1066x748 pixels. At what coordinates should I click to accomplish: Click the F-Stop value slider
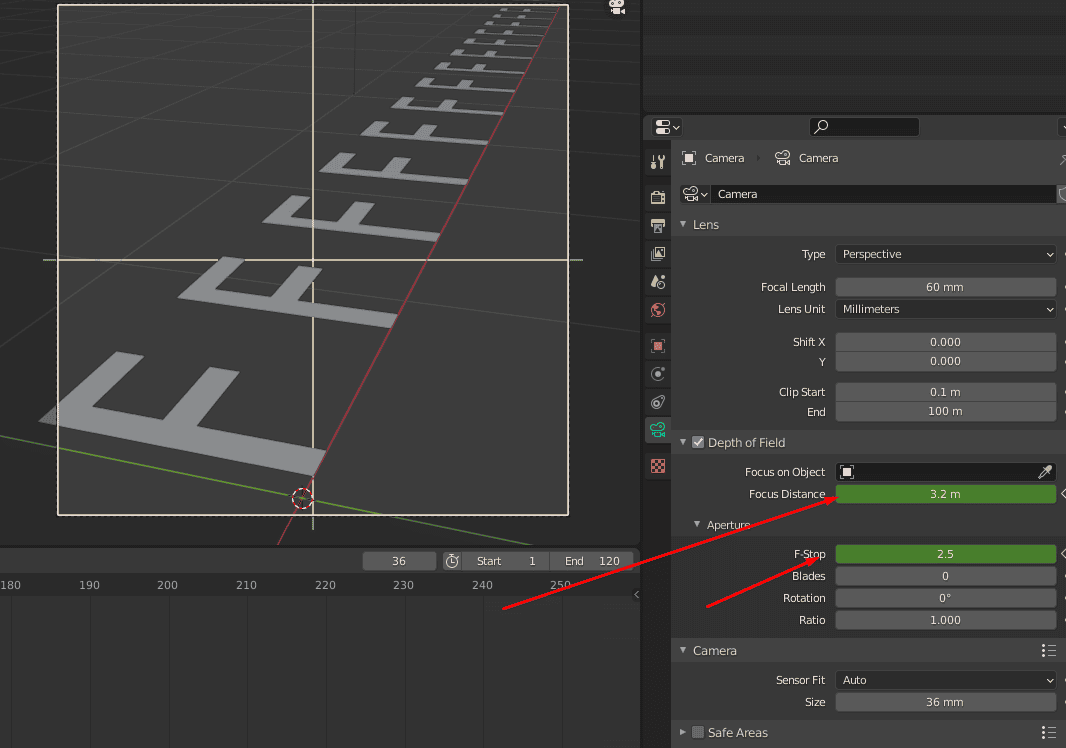[x=945, y=554]
